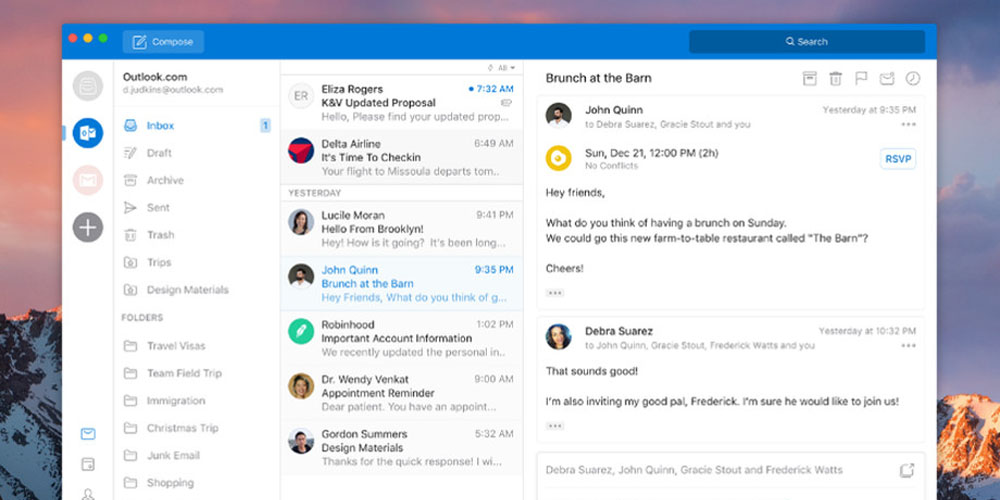Flag the Brunch at the Barn email
This screenshot has height=500, width=1000.
(x=861, y=79)
